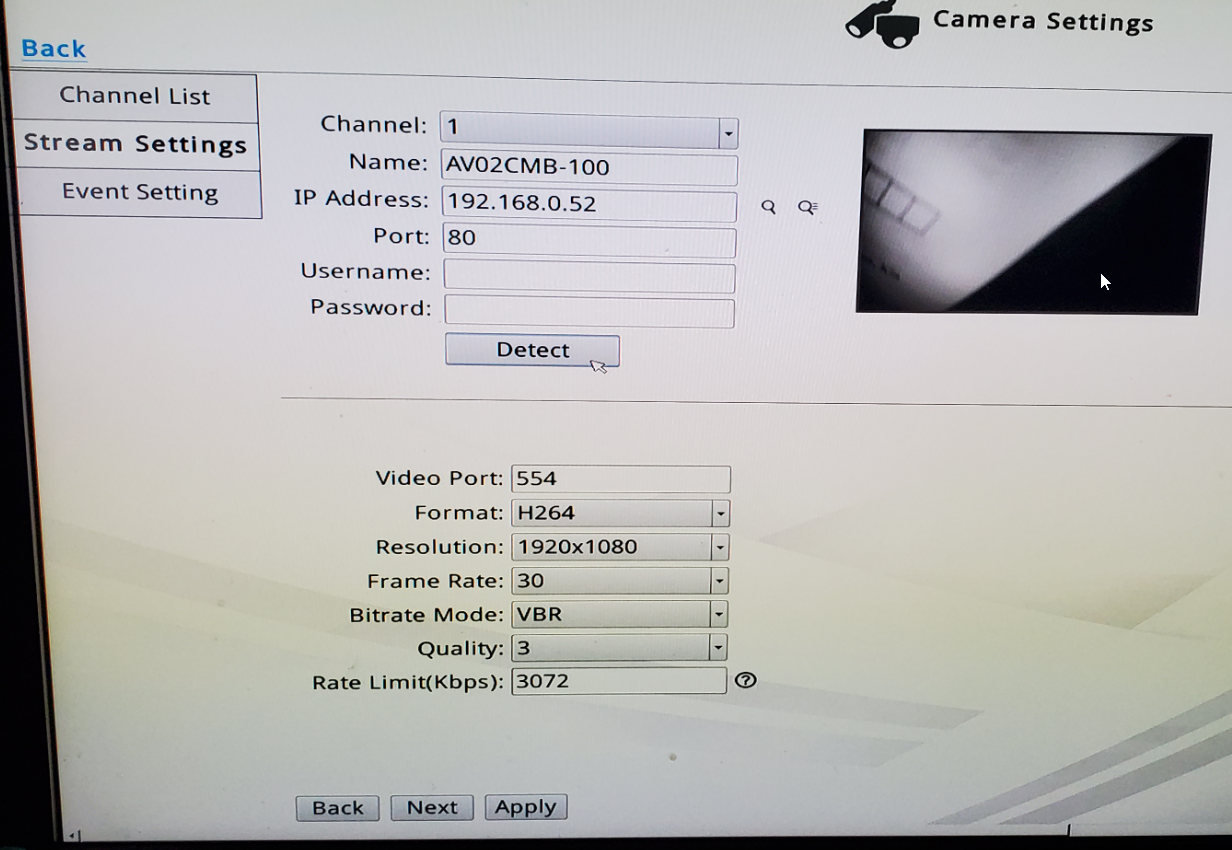Click the Rate Limit field 3072

coord(619,681)
